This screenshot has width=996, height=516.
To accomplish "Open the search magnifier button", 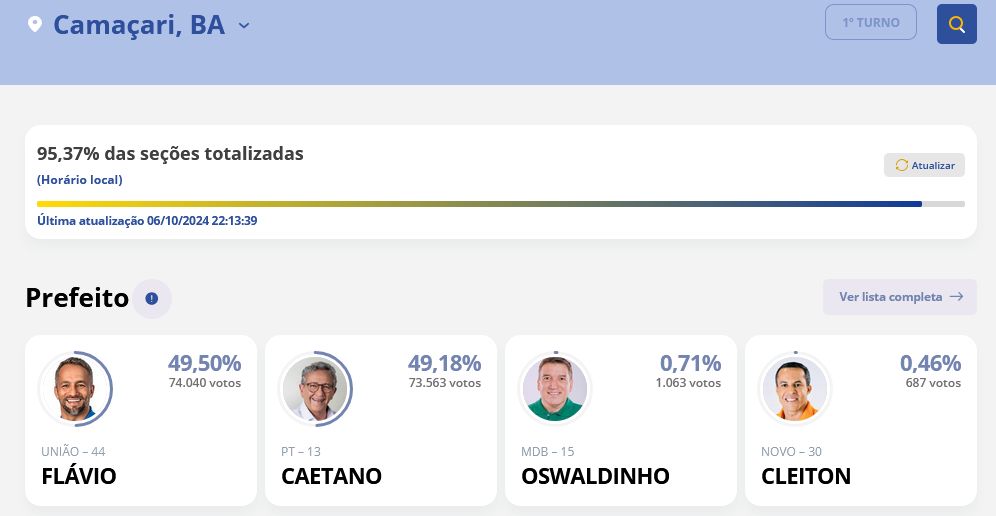I will click(x=956, y=24).
